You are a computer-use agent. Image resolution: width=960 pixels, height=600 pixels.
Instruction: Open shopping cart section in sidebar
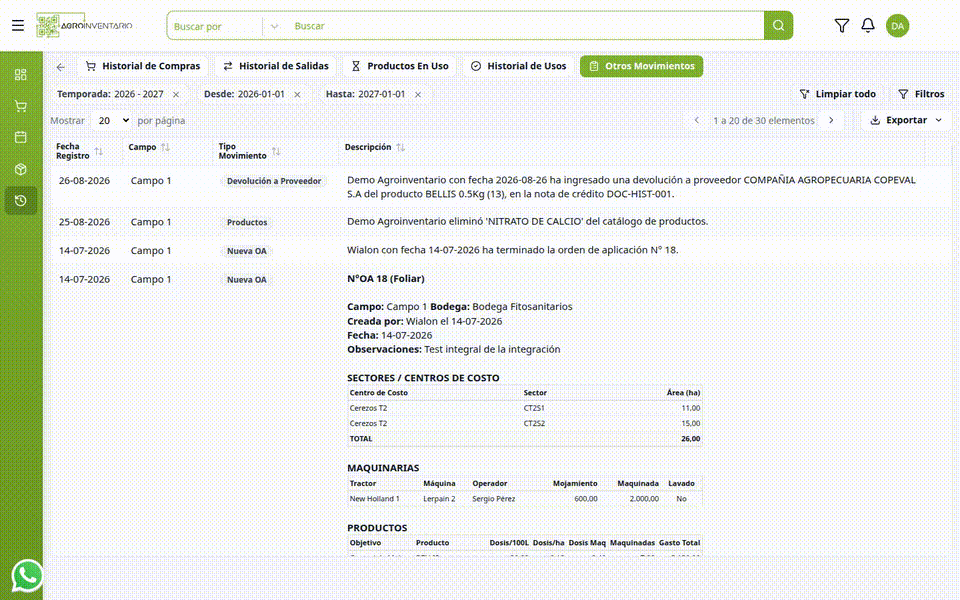[21, 106]
